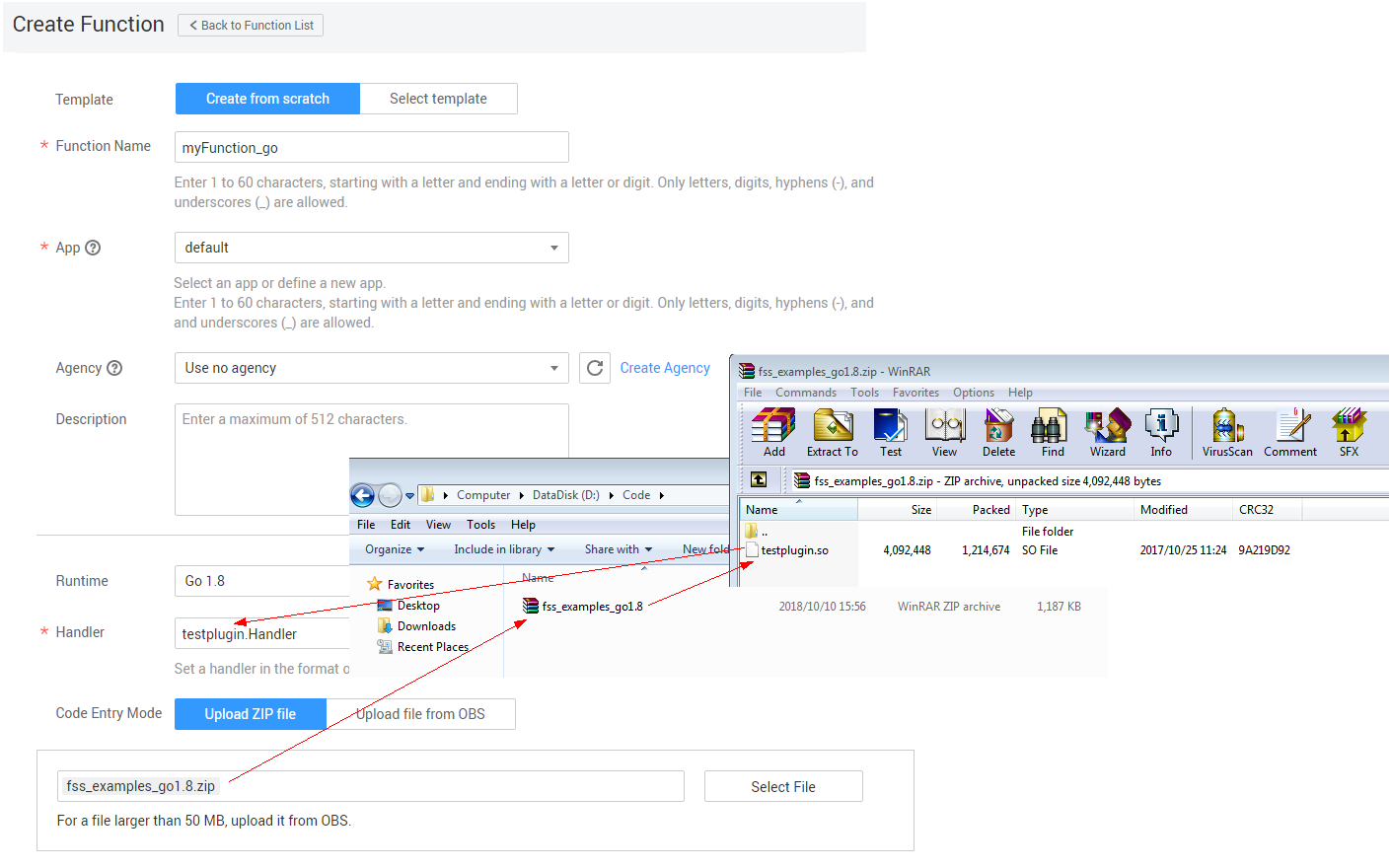Expand the Share with dropdown
The image size is (1391, 868).
[619, 549]
